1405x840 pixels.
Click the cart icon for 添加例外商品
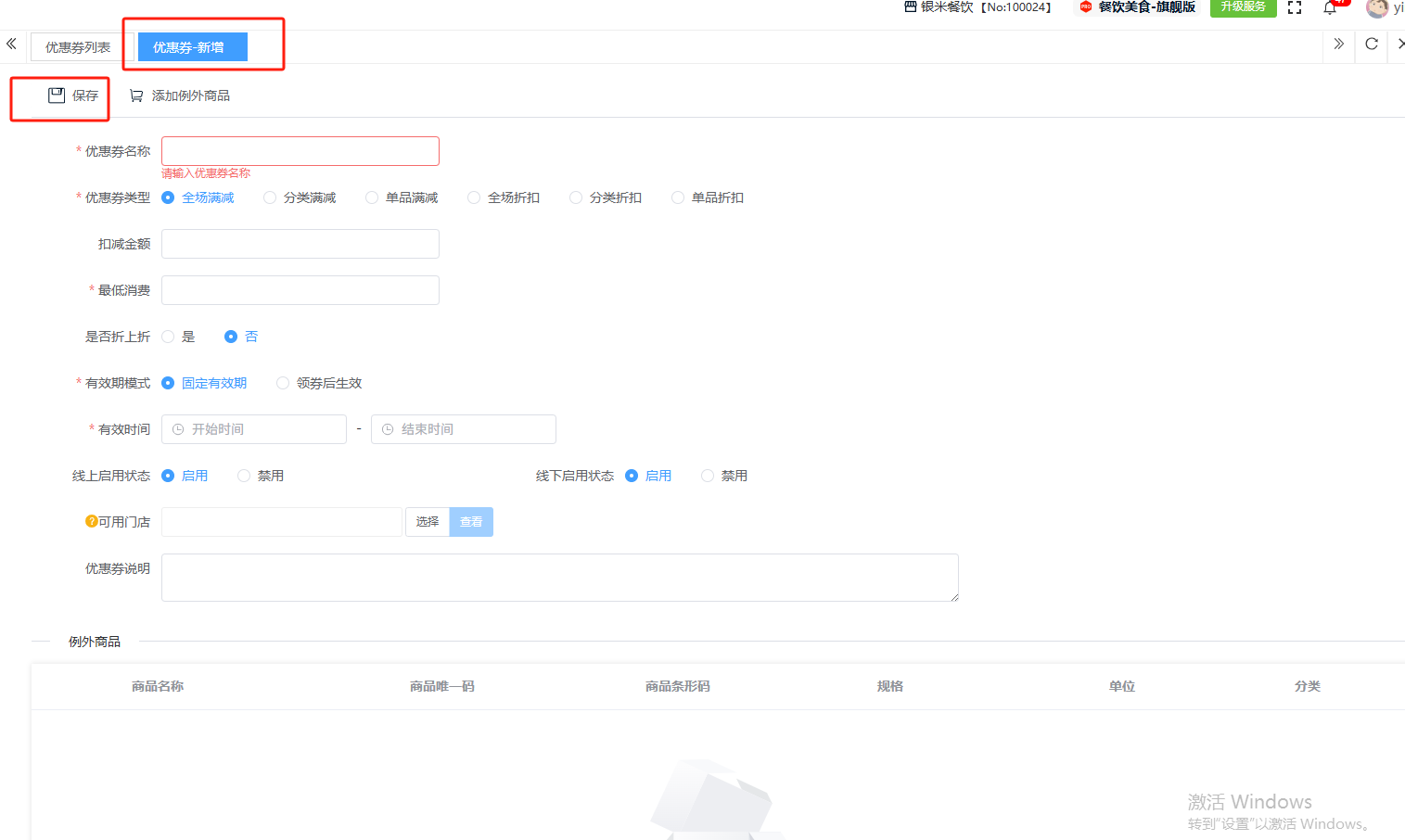pyautogui.click(x=136, y=95)
